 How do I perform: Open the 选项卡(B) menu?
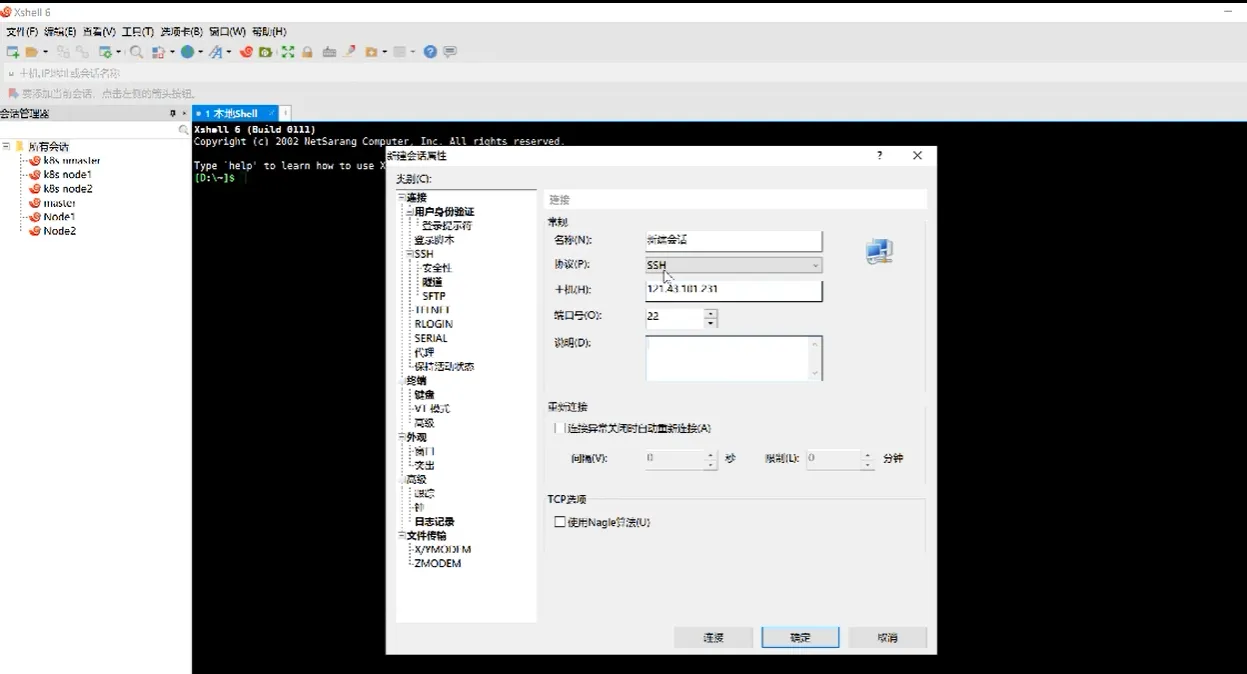(x=182, y=32)
